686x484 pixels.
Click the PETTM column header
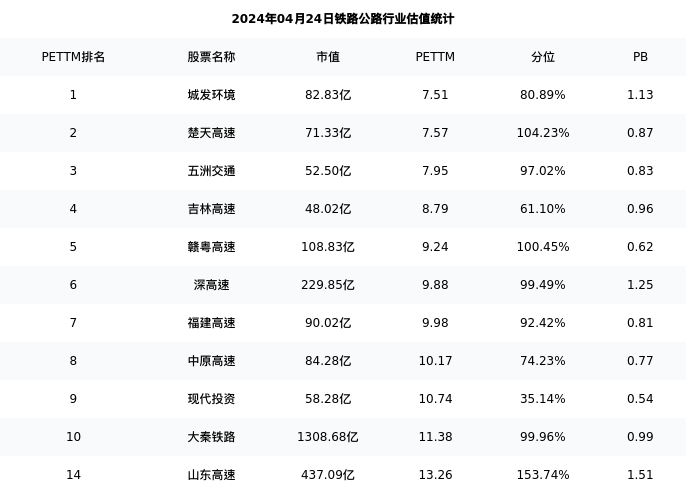pyautogui.click(x=435, y=57)
